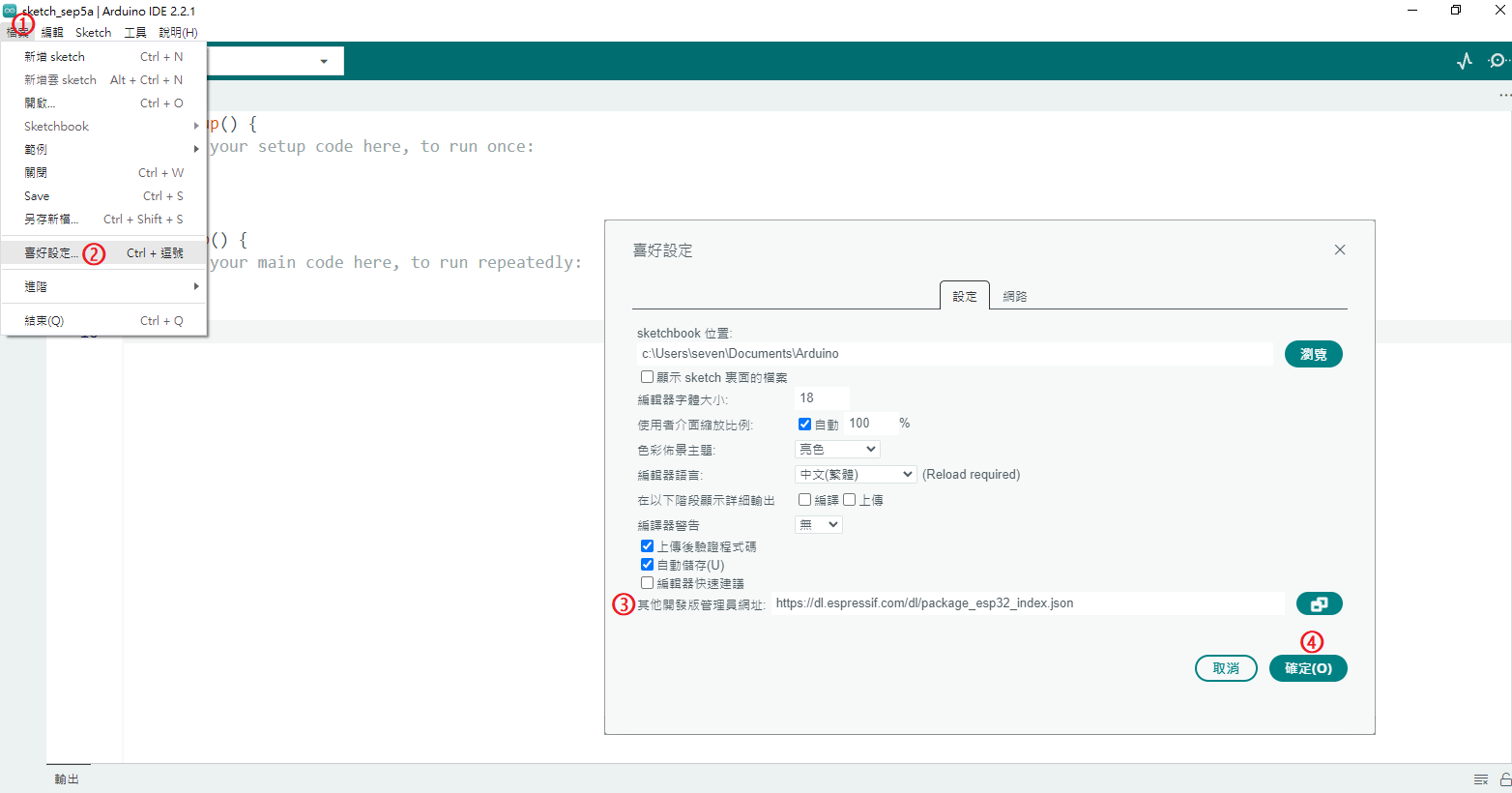Image resolution: width=1512 pixels, height=793 pixels.
Task: Click the editor more-options ellipsis icon
Action: coord(1504,95)
